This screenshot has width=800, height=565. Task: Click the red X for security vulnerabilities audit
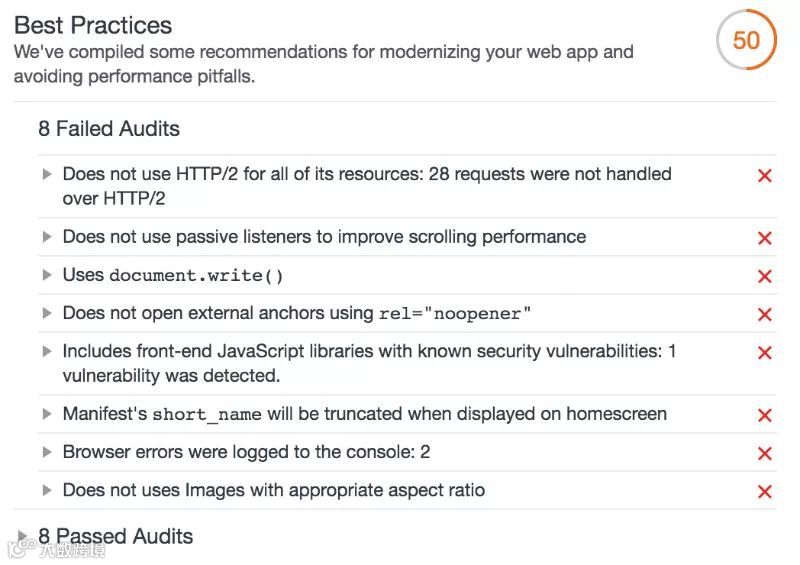coord(765,353)
